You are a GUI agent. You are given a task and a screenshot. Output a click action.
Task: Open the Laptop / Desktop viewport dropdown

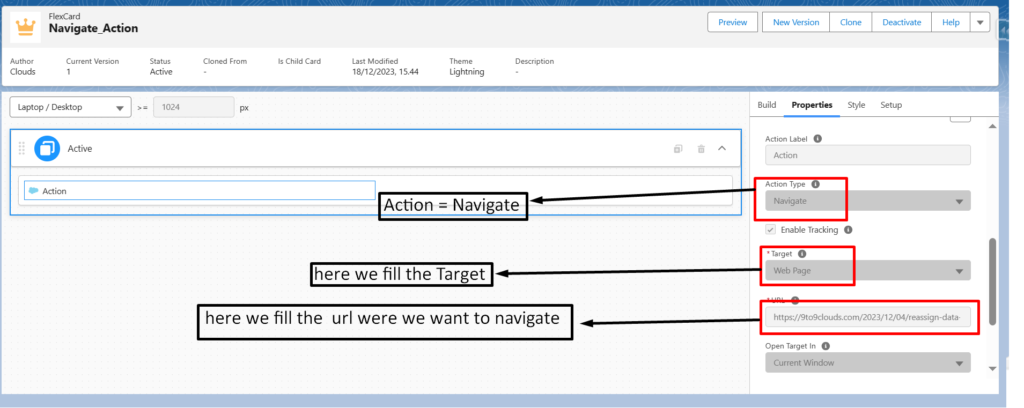coord(71,107)
